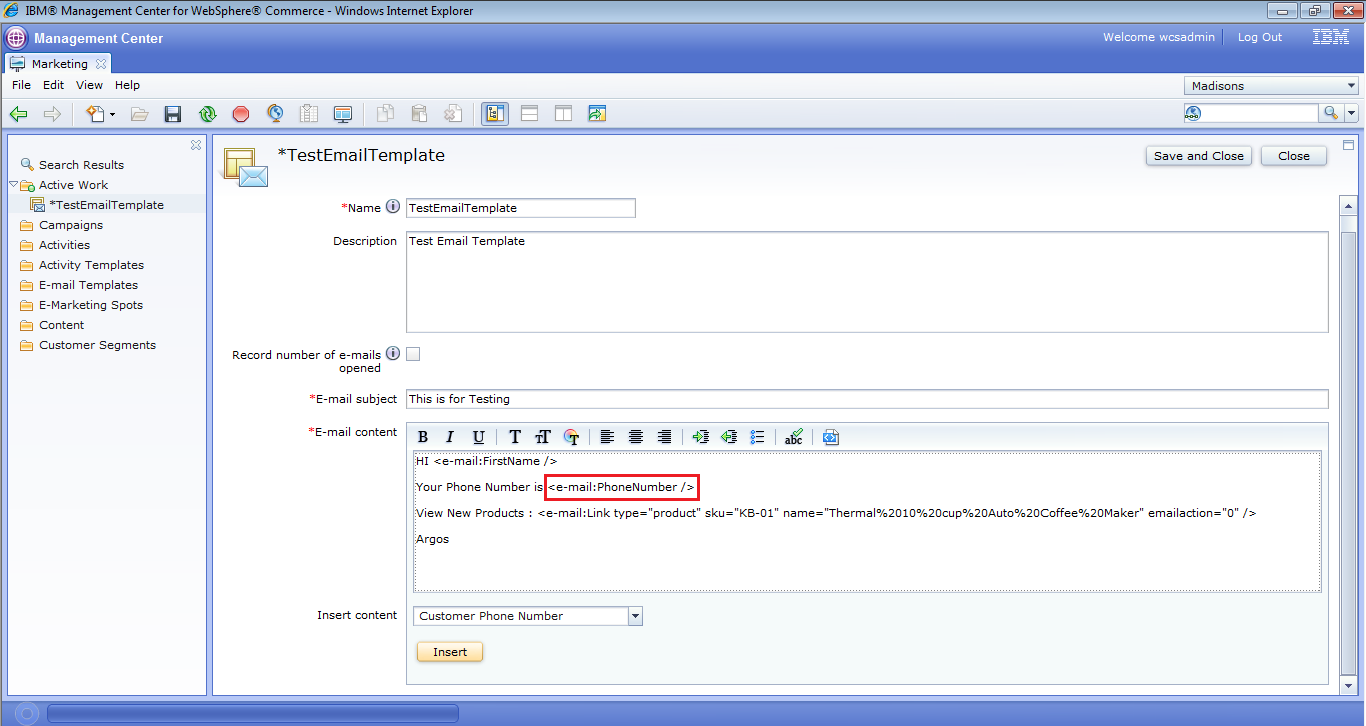The height and width of the screenshot is (726, 1366).
Task: Click the red Stop icon
Action: 241,114
